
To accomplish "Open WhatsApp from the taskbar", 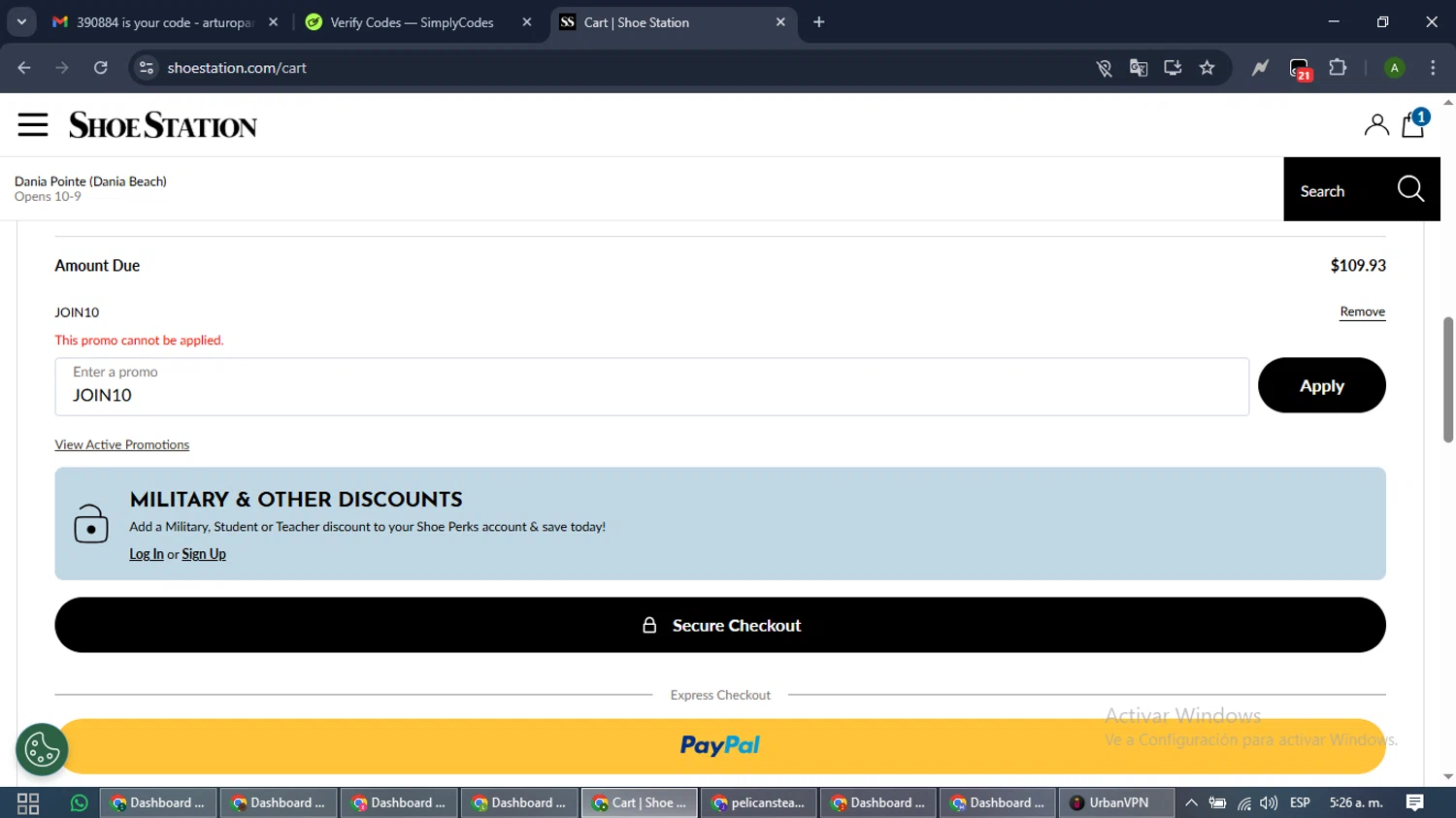I will tap(79, 803).
